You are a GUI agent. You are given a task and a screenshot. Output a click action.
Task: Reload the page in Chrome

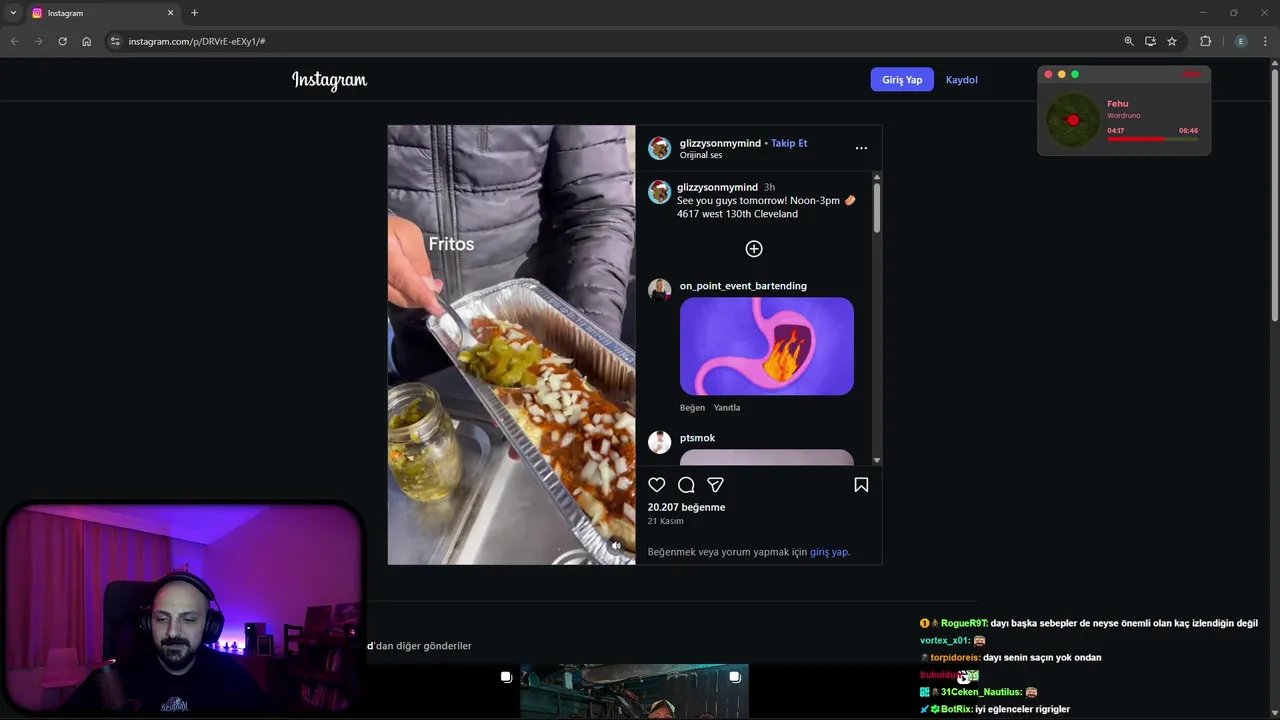62,41
